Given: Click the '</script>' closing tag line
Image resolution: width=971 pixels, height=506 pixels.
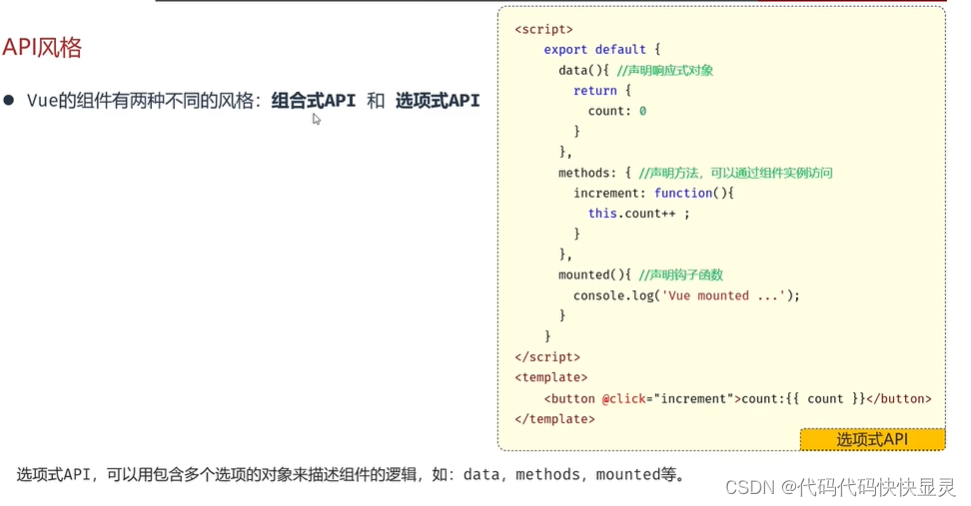Looking at the screenshot, I should point(547,357).
